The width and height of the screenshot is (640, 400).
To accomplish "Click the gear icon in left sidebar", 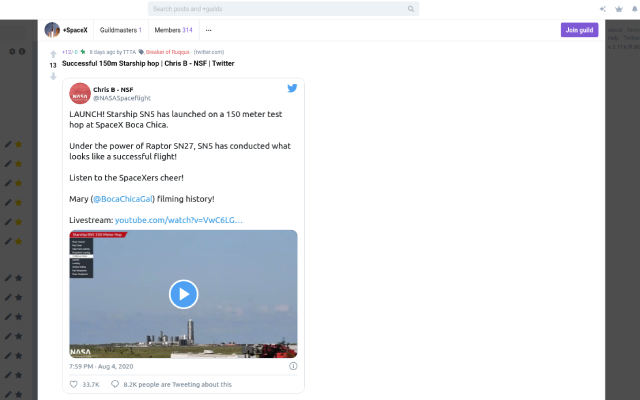I will (12, 51).
